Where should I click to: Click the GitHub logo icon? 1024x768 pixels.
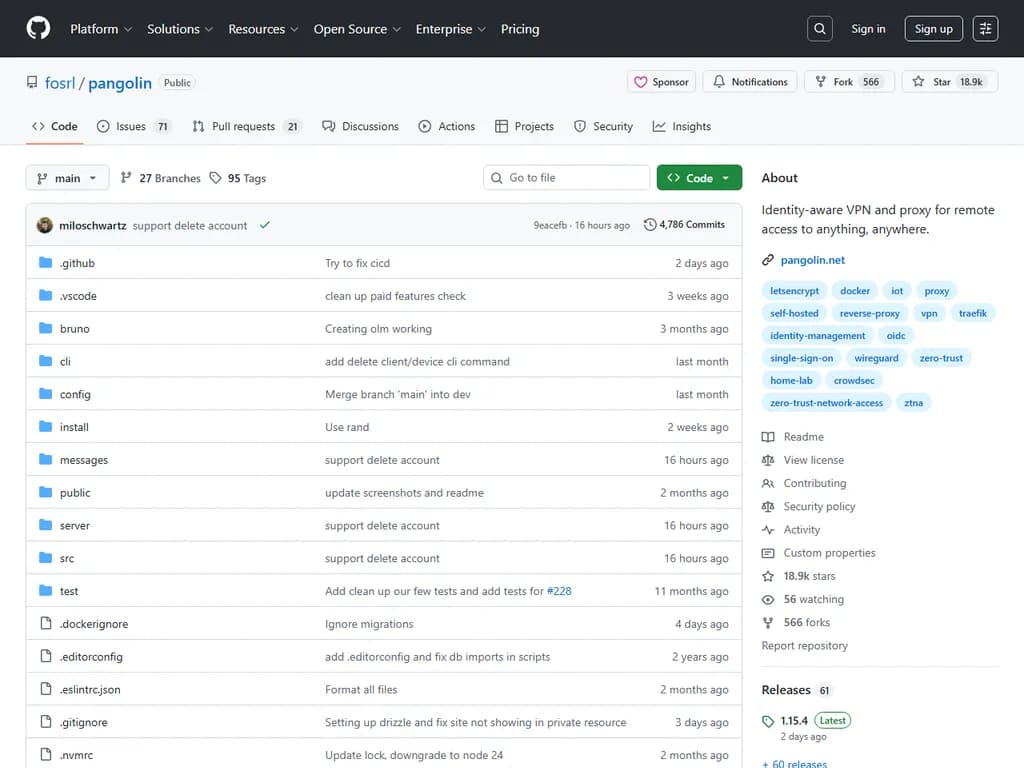pyautogui.click(x=38, y=29)
